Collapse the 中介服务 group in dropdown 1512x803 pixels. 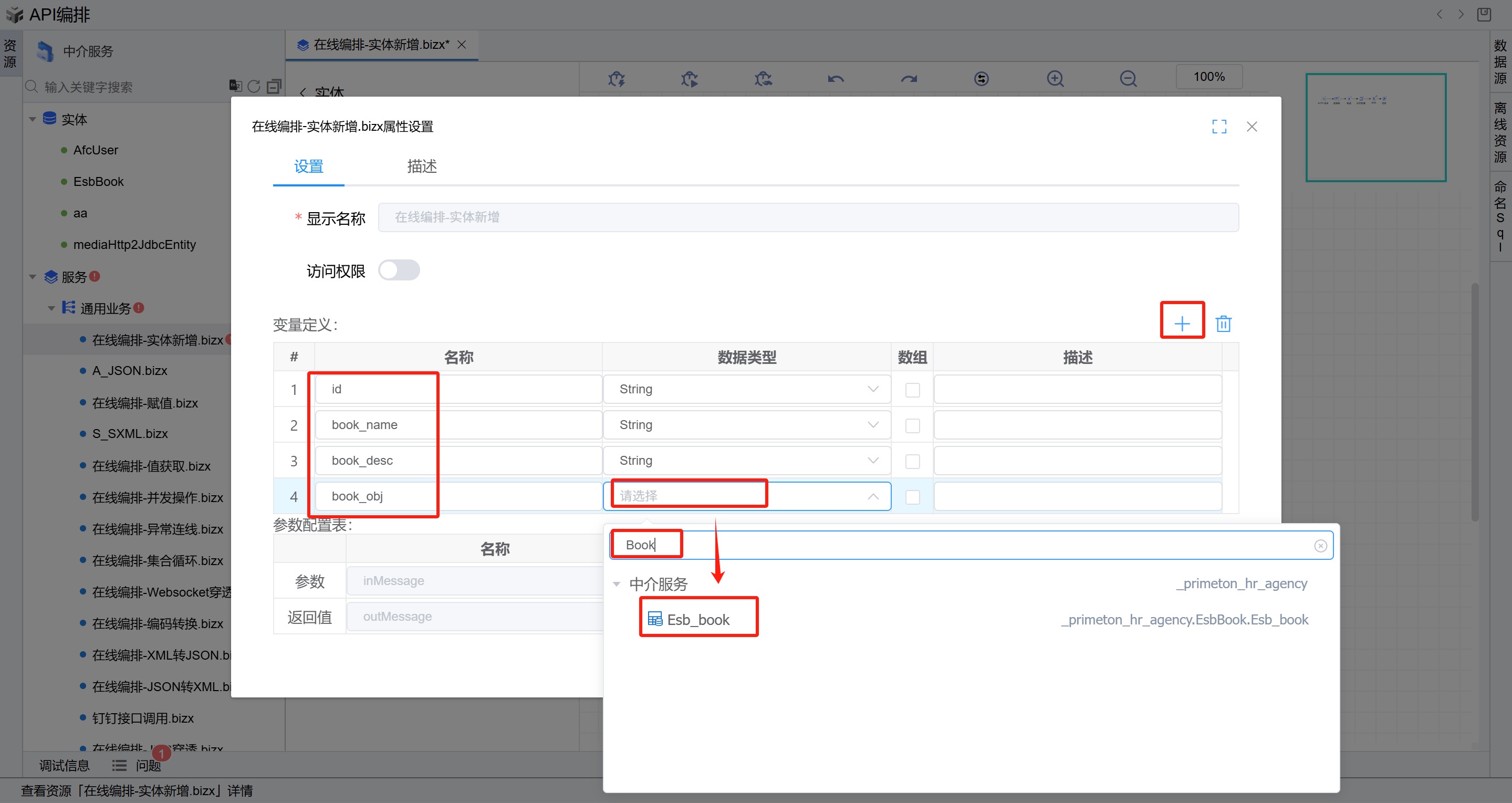pyautogui.click(x=617, y=583)
